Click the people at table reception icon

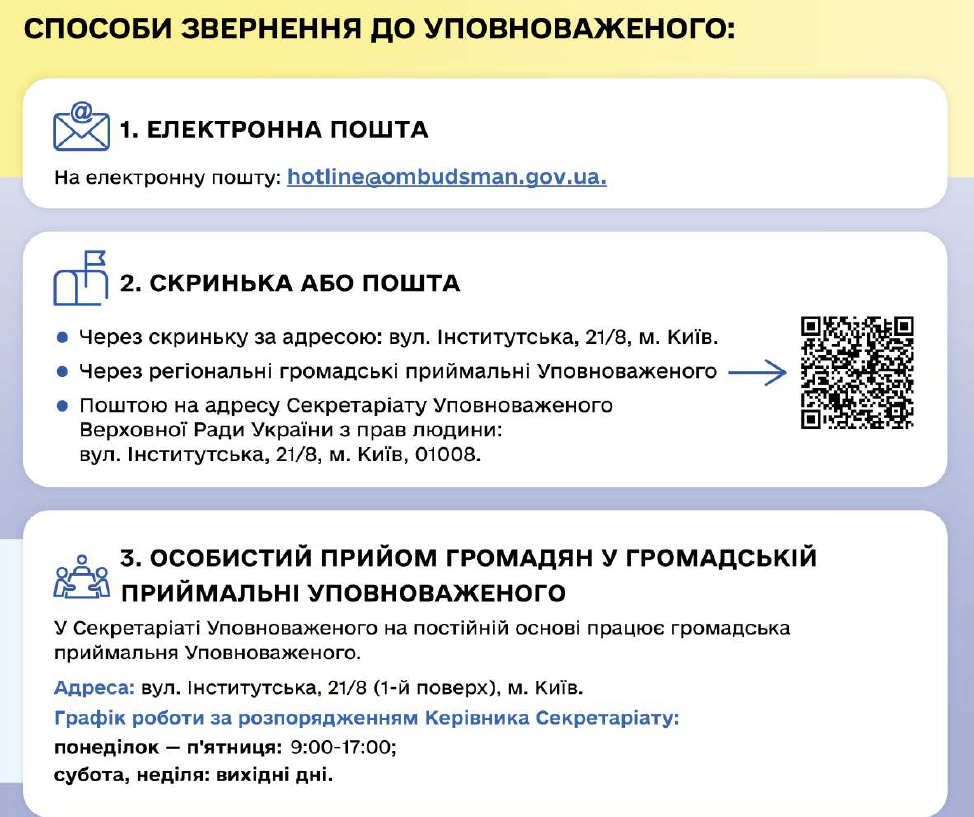coord(81,575)
